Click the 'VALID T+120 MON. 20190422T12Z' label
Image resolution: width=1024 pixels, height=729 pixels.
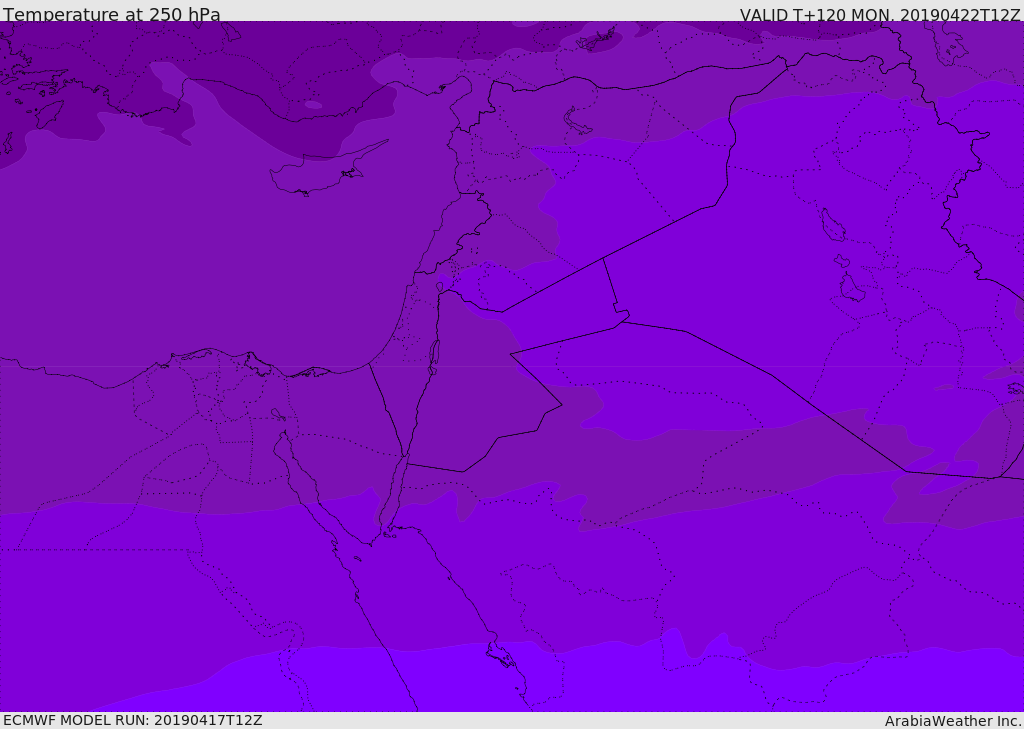pos(880,14)
